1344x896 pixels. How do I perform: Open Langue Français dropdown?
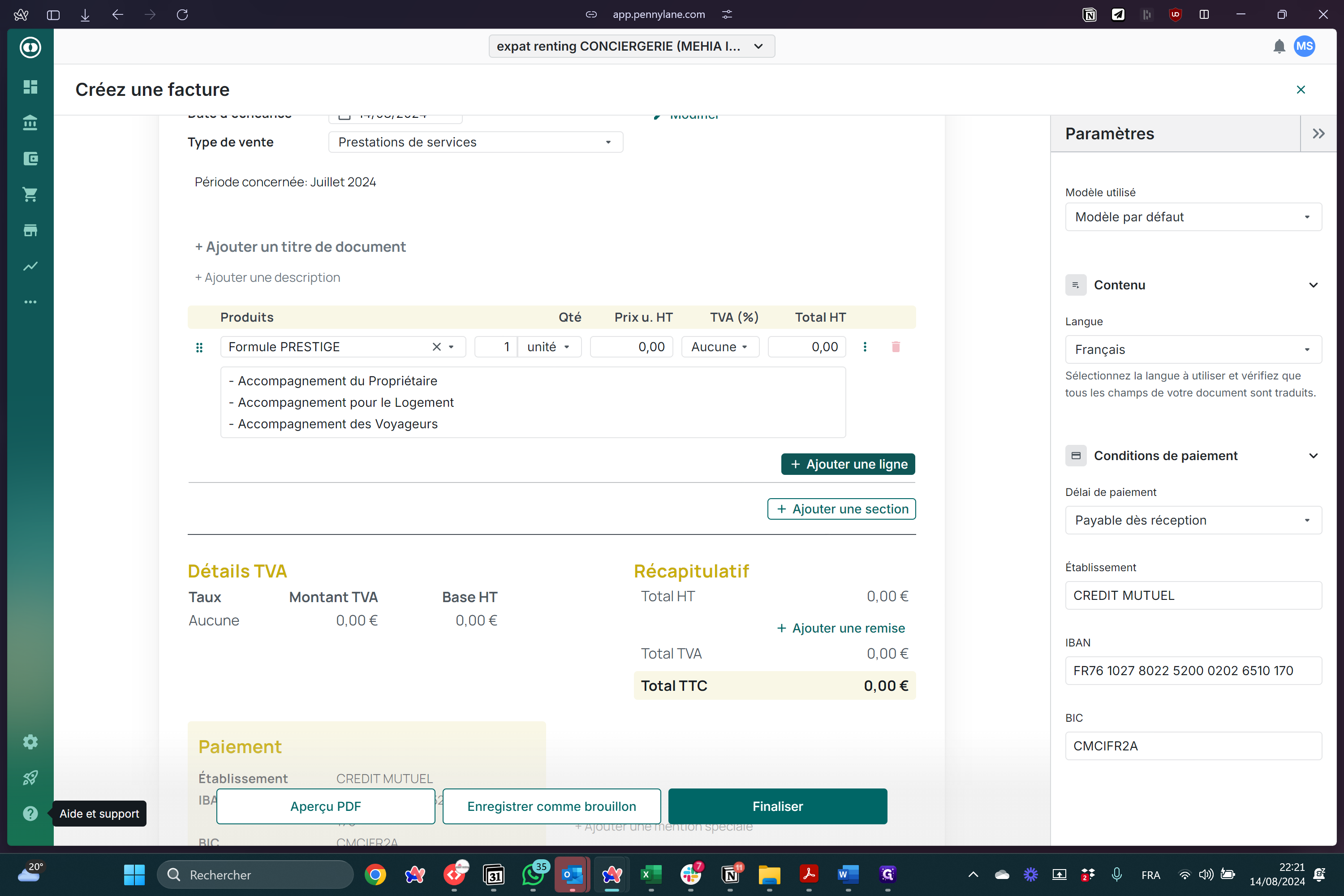click(x=1193, y=350)
